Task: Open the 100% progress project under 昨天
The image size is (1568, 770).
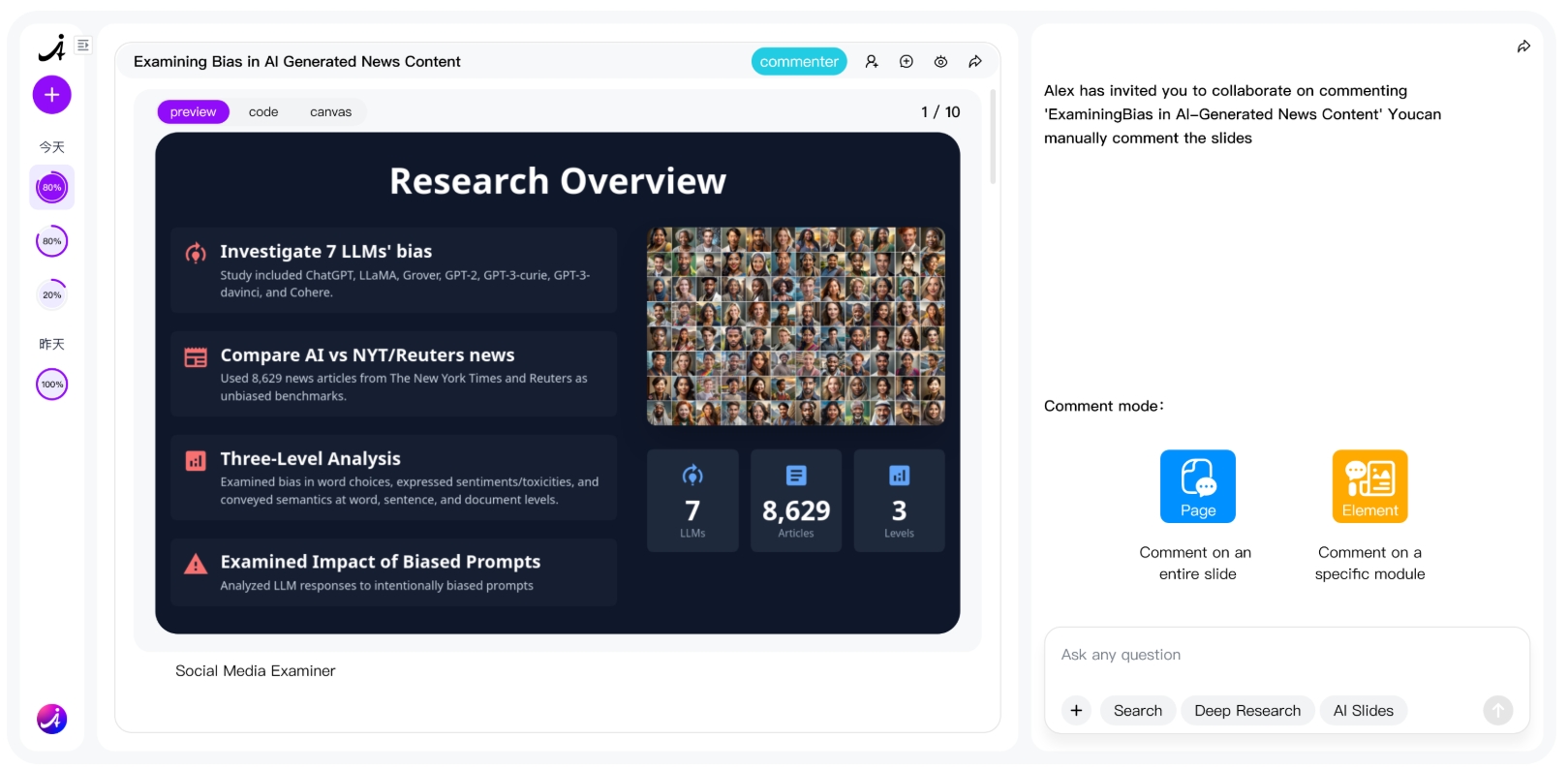Action: pos(52,385)
